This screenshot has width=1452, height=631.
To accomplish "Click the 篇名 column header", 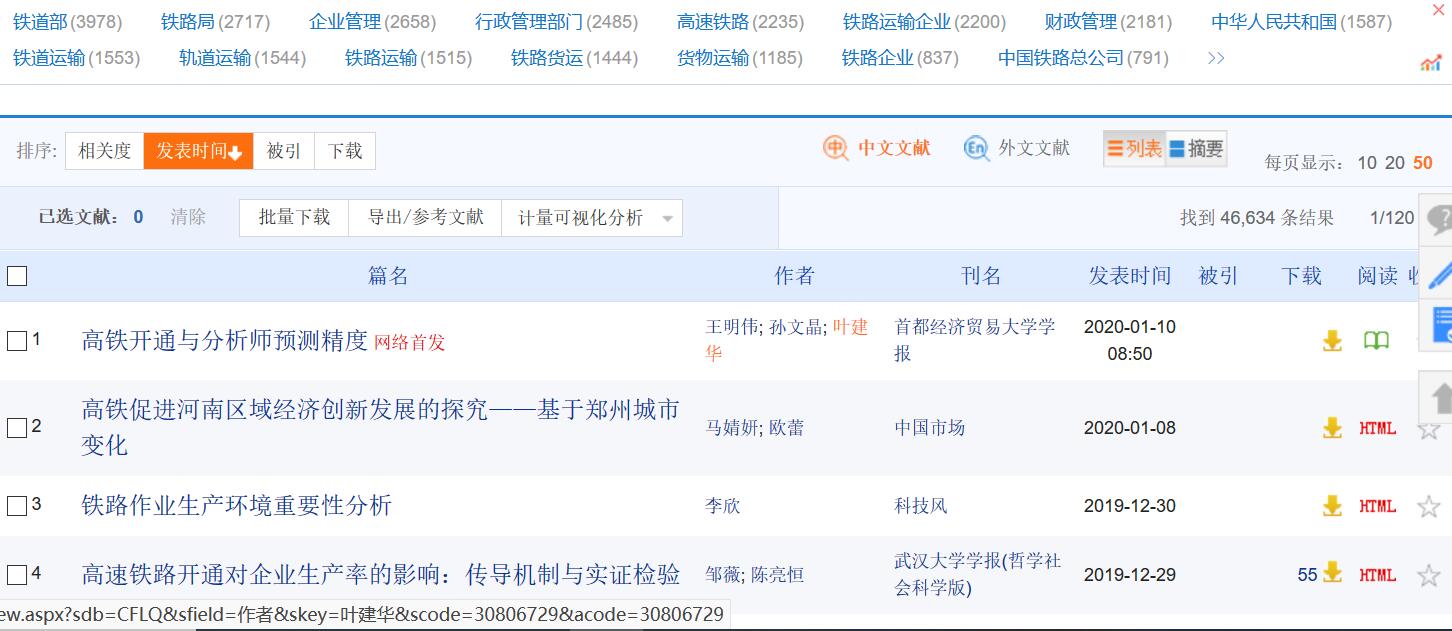I will click(x=388, y=276).
